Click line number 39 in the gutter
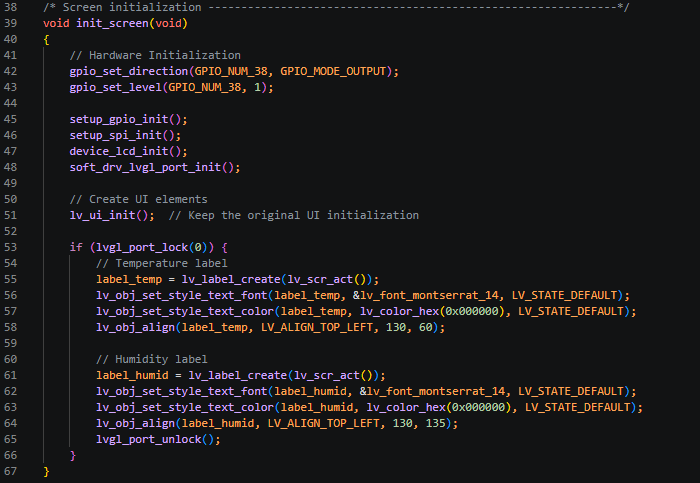This screenshot has height=483, width=700. point(10,23)
